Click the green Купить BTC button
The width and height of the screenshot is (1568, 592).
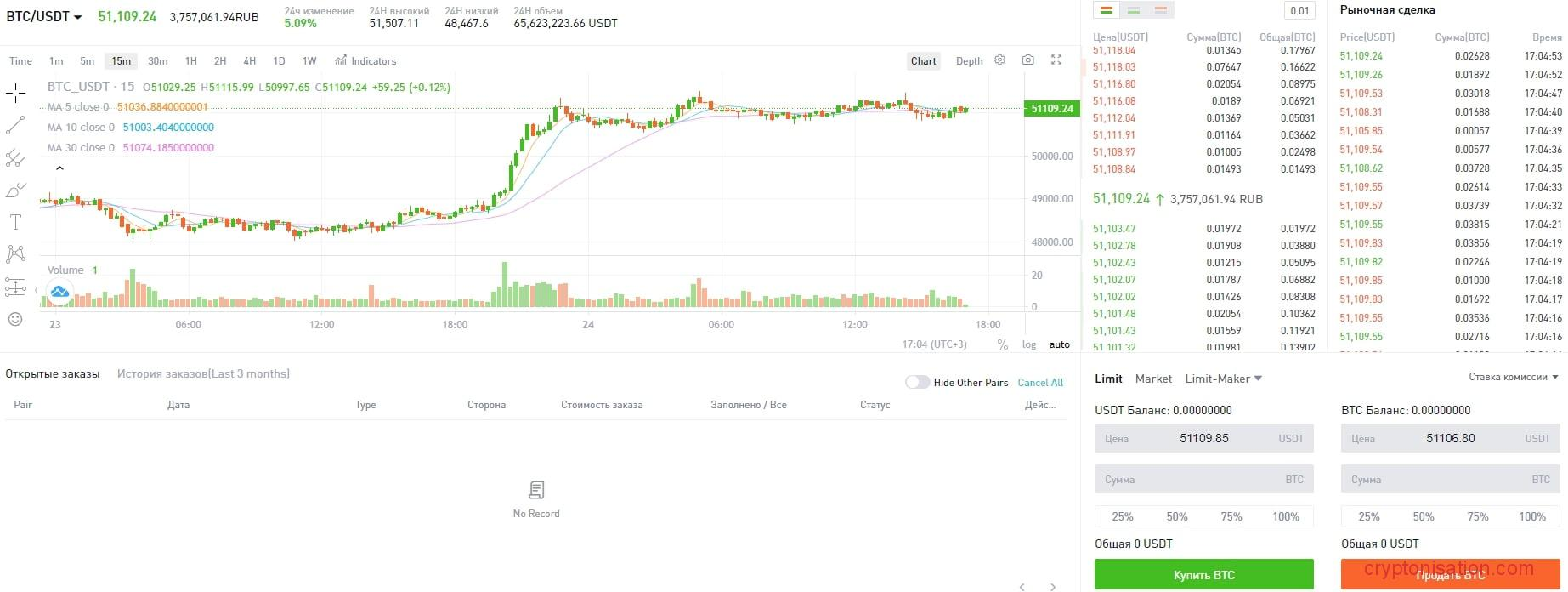(1203, 575)
